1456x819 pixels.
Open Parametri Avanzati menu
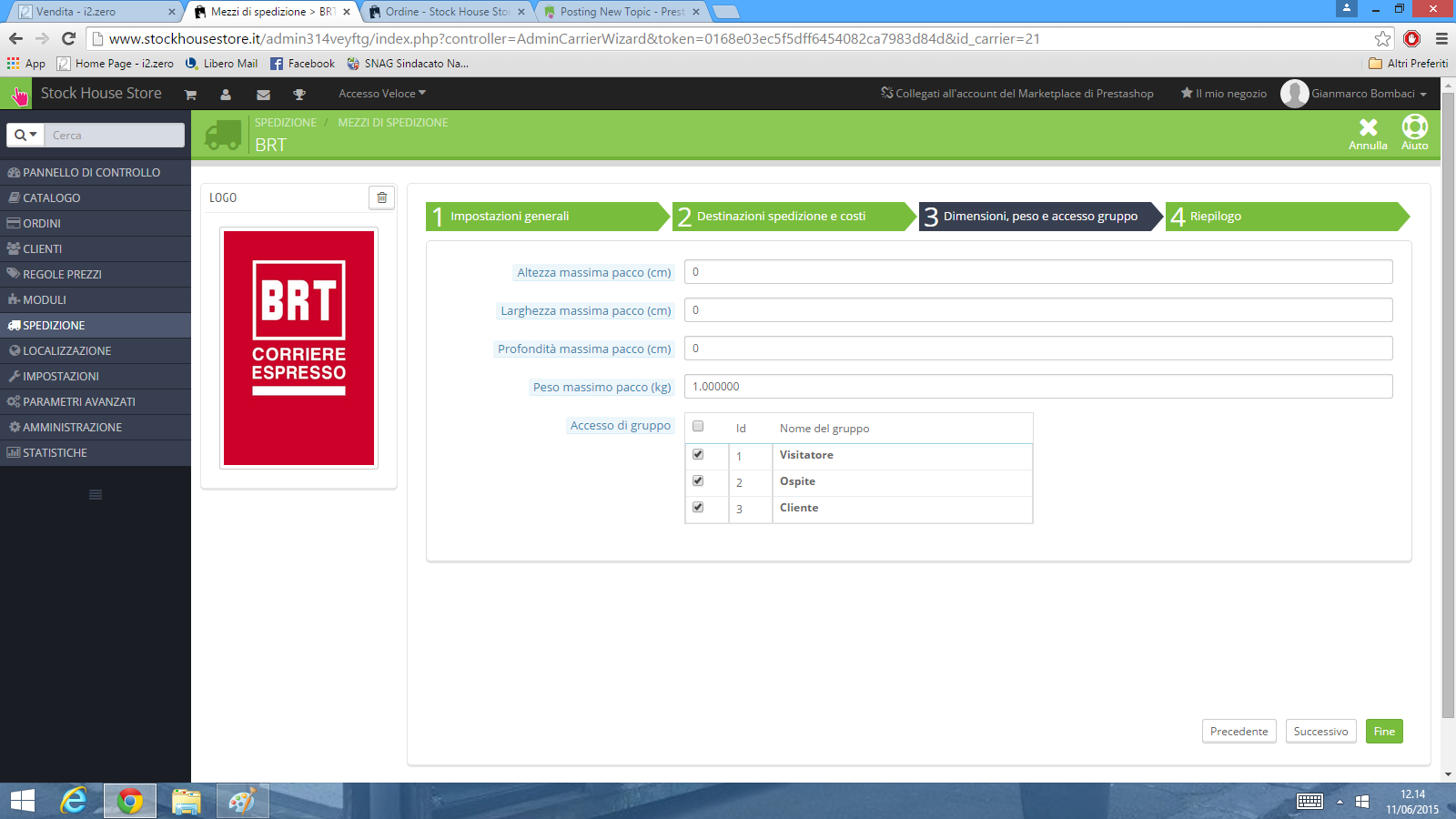pyautogui.click(x=96, y=401)
